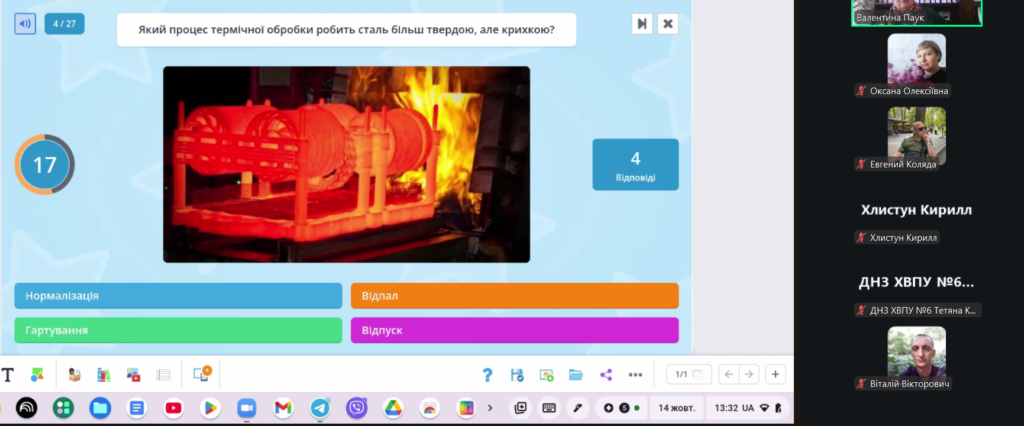Choose the magenta 'Відпуск' answer

[x=514, y=330]
